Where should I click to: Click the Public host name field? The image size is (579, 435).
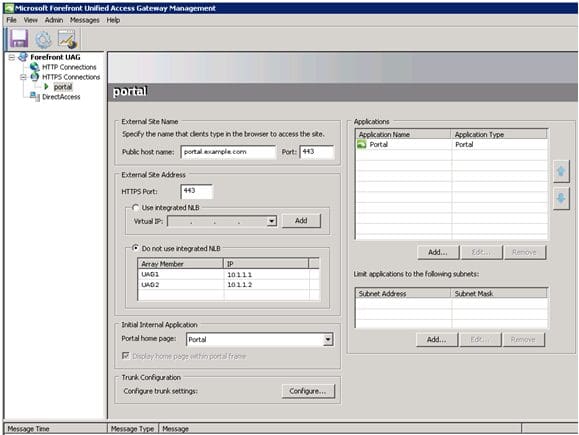click(228, 152)
